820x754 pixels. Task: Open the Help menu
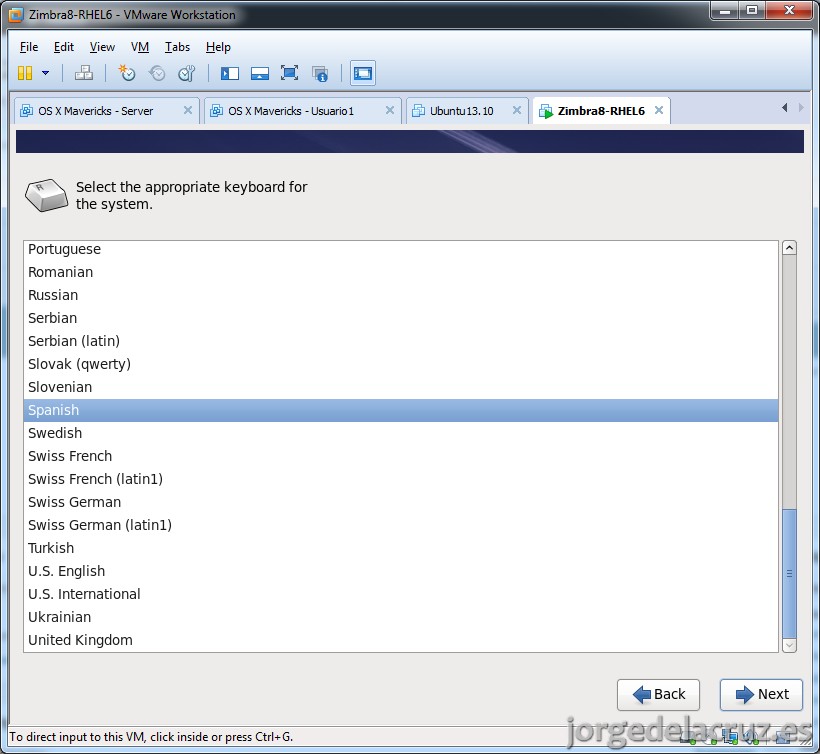pos(218,47)
